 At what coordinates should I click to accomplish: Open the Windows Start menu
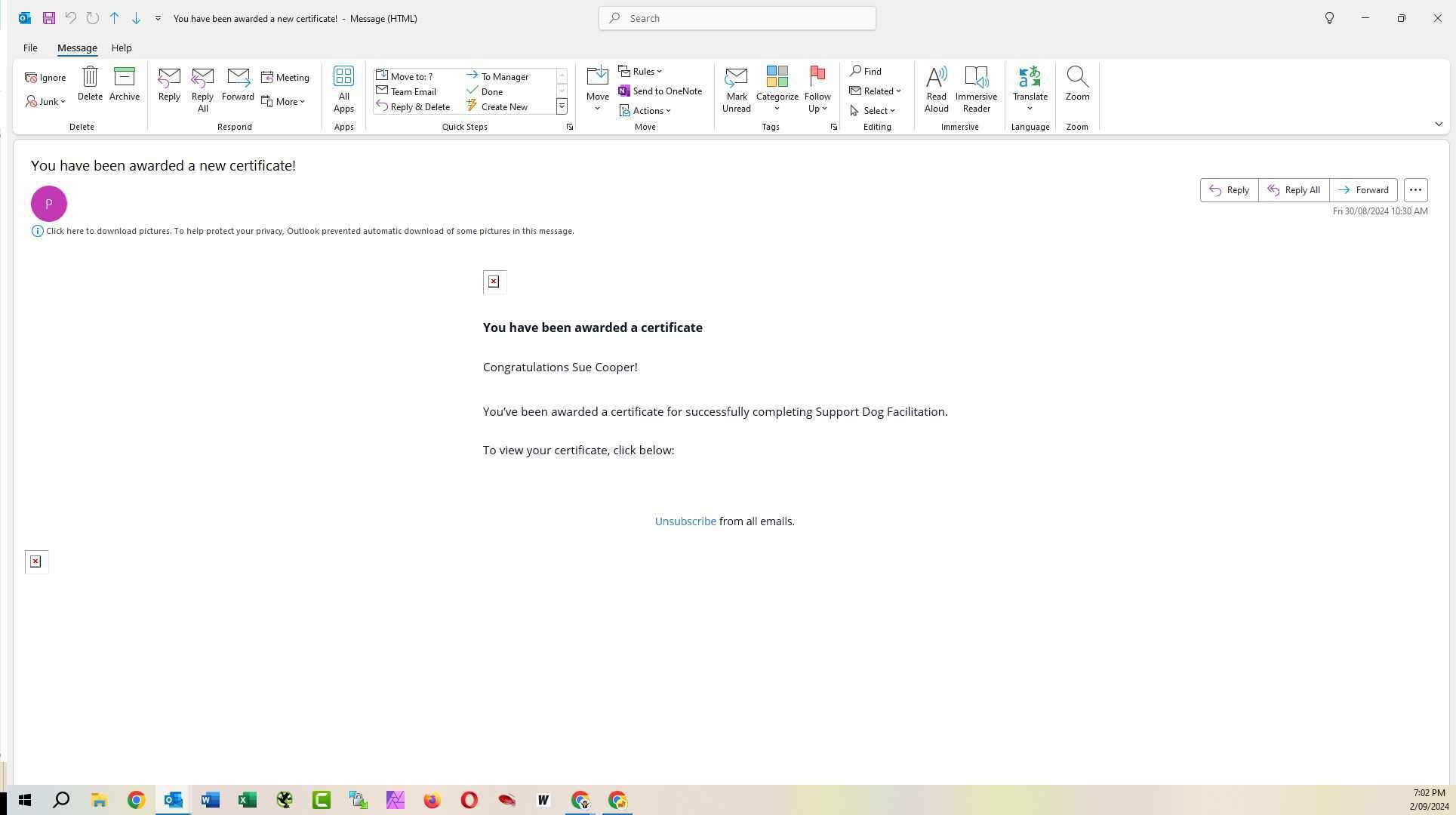pyautogui.click(x=24, y=800)
